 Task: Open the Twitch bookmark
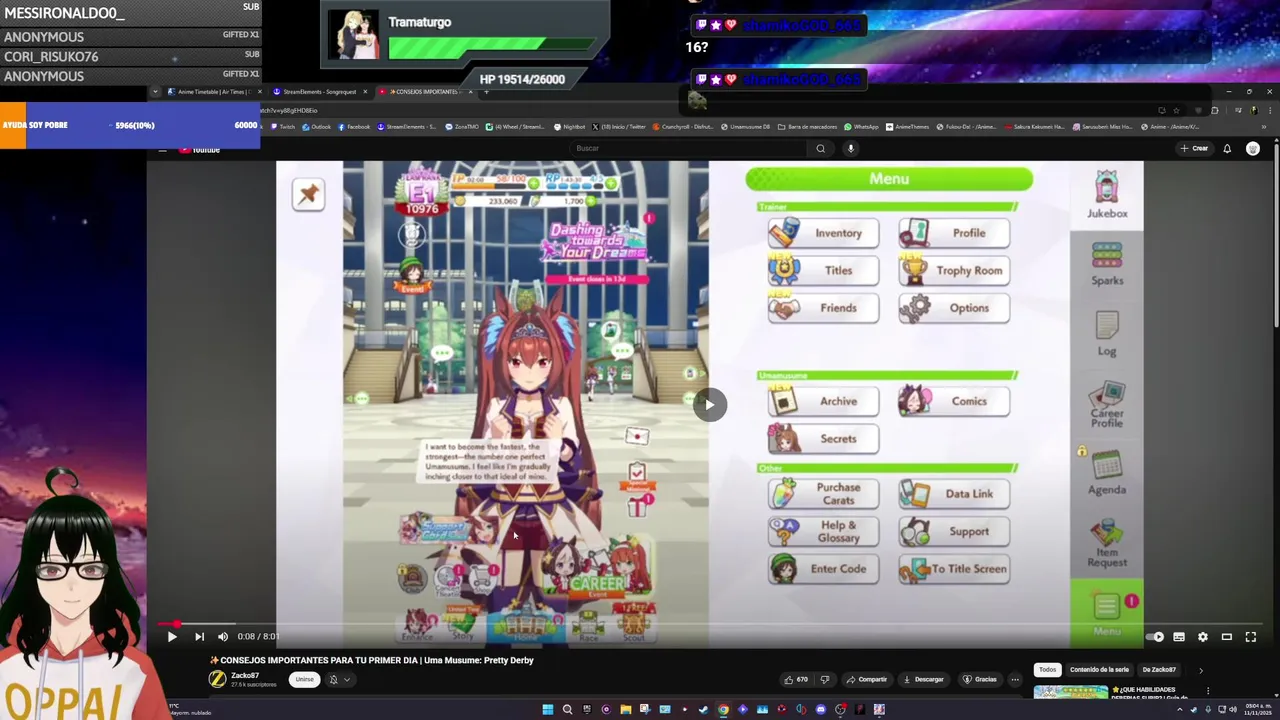(283, 127)
